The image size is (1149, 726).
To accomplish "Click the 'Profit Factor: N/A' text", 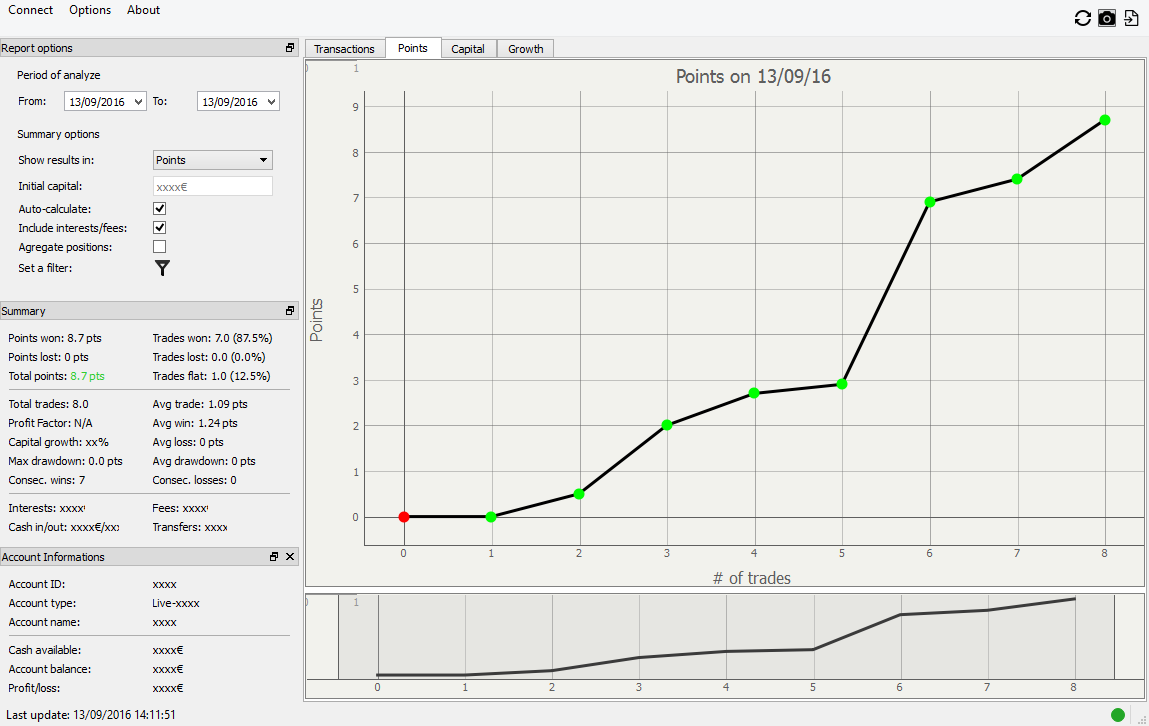I will pos(51,423).
